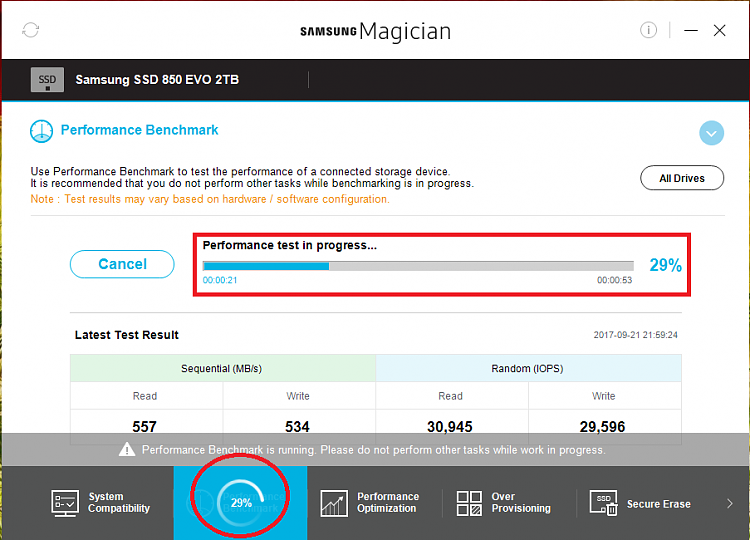Viewport: 750px width, 540px height.
Task: Click the random read value 30,945
Action: point(450,426)
